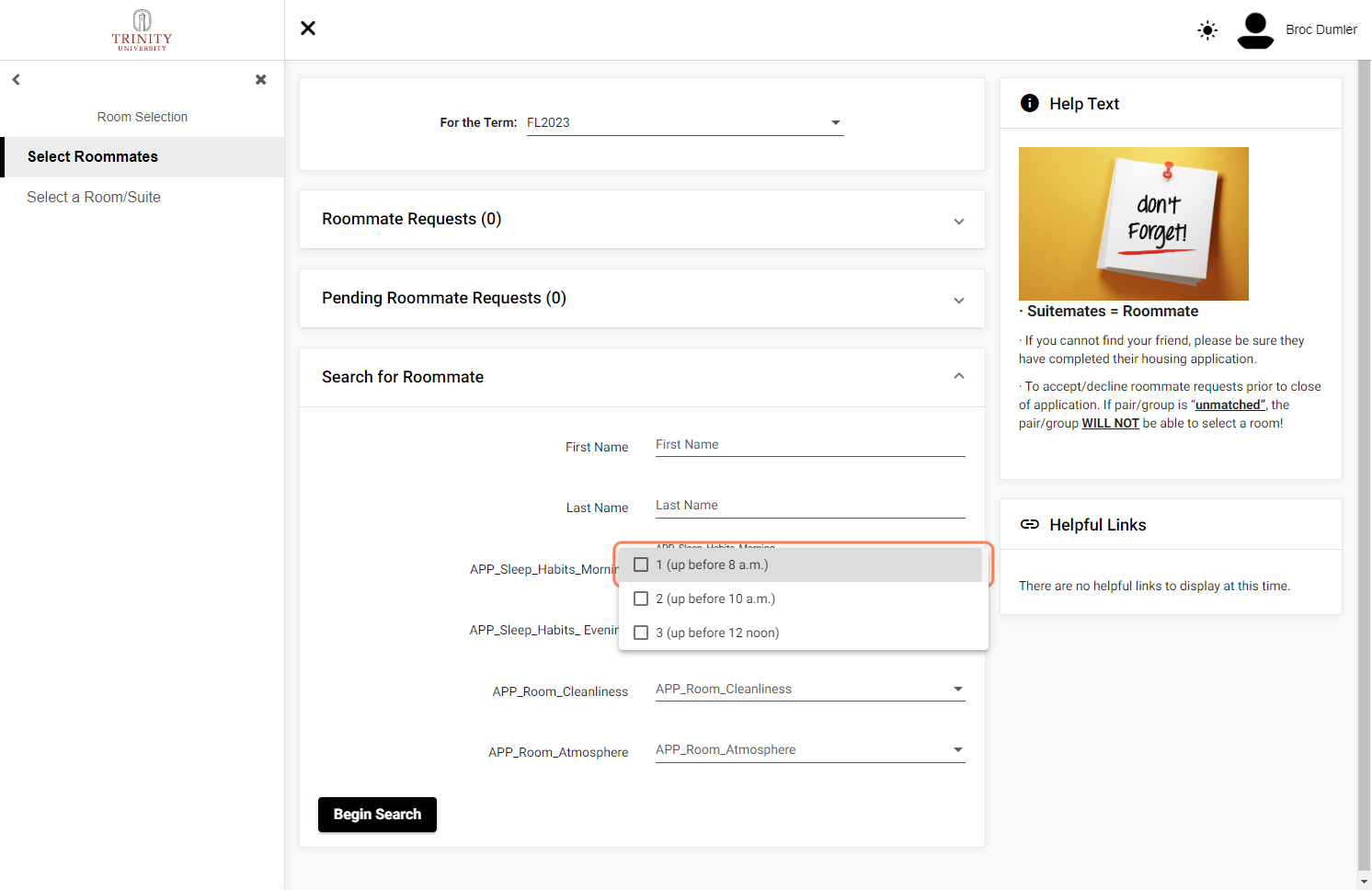Click the underlined 'WILL NOT' text

1110,423
